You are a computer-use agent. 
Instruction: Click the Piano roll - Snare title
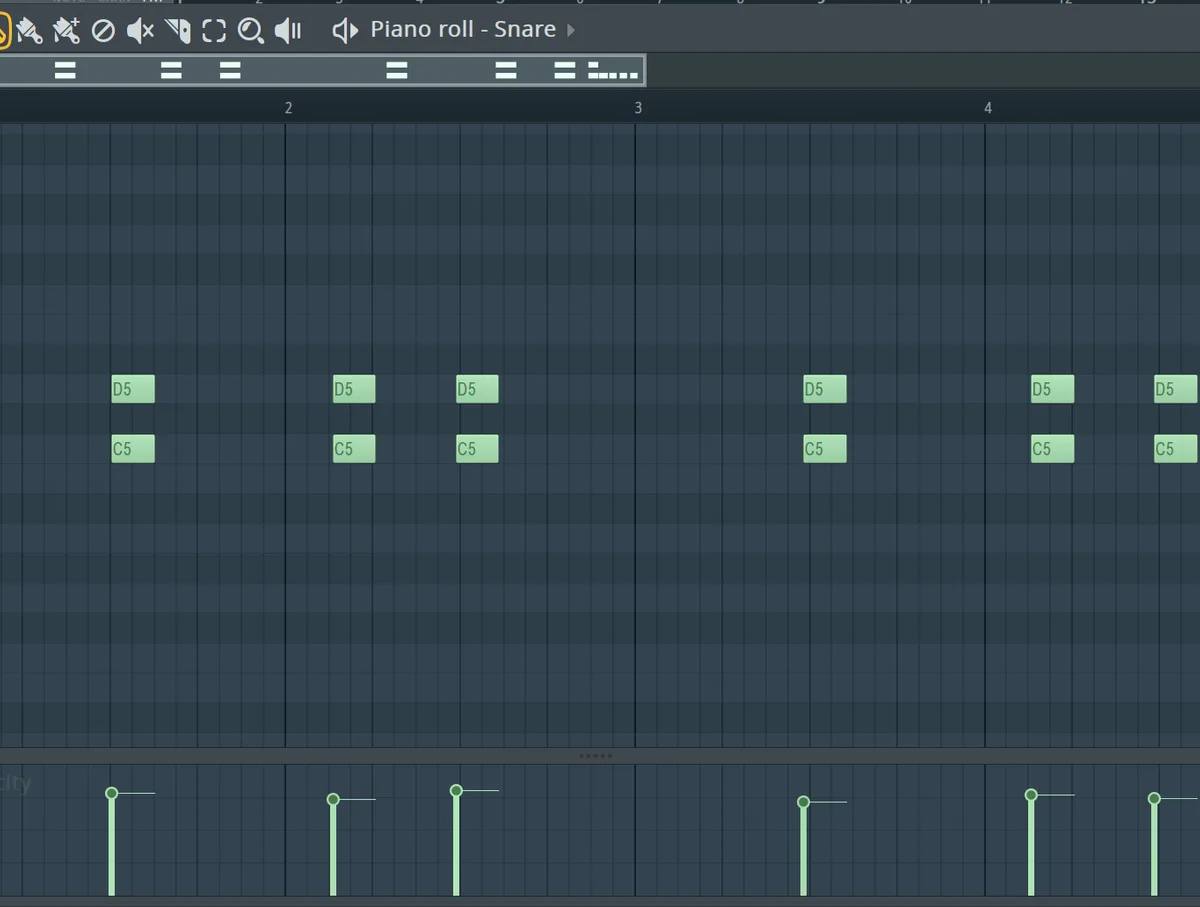click(x=463, y=29)
